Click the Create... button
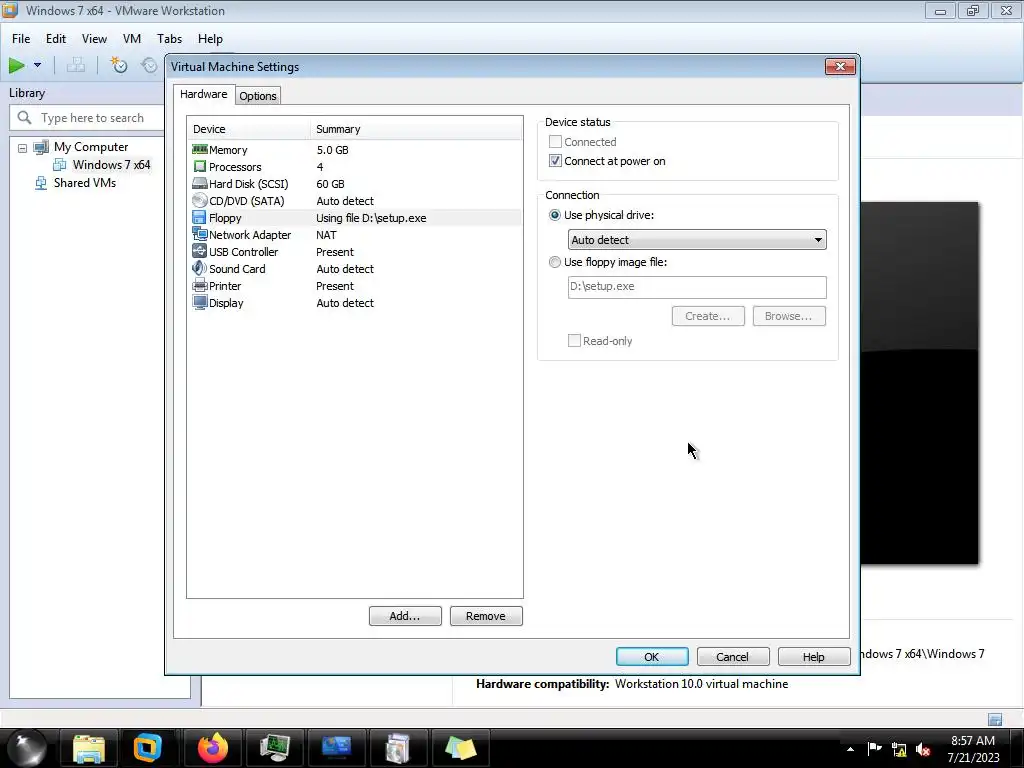 coord(708,316)
